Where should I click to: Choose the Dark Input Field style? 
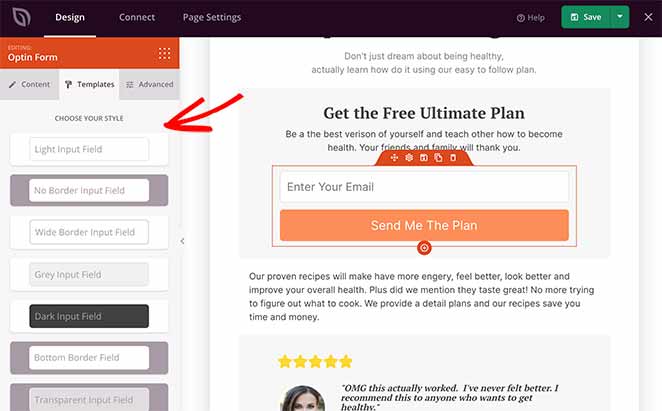(x=89, y=316)
